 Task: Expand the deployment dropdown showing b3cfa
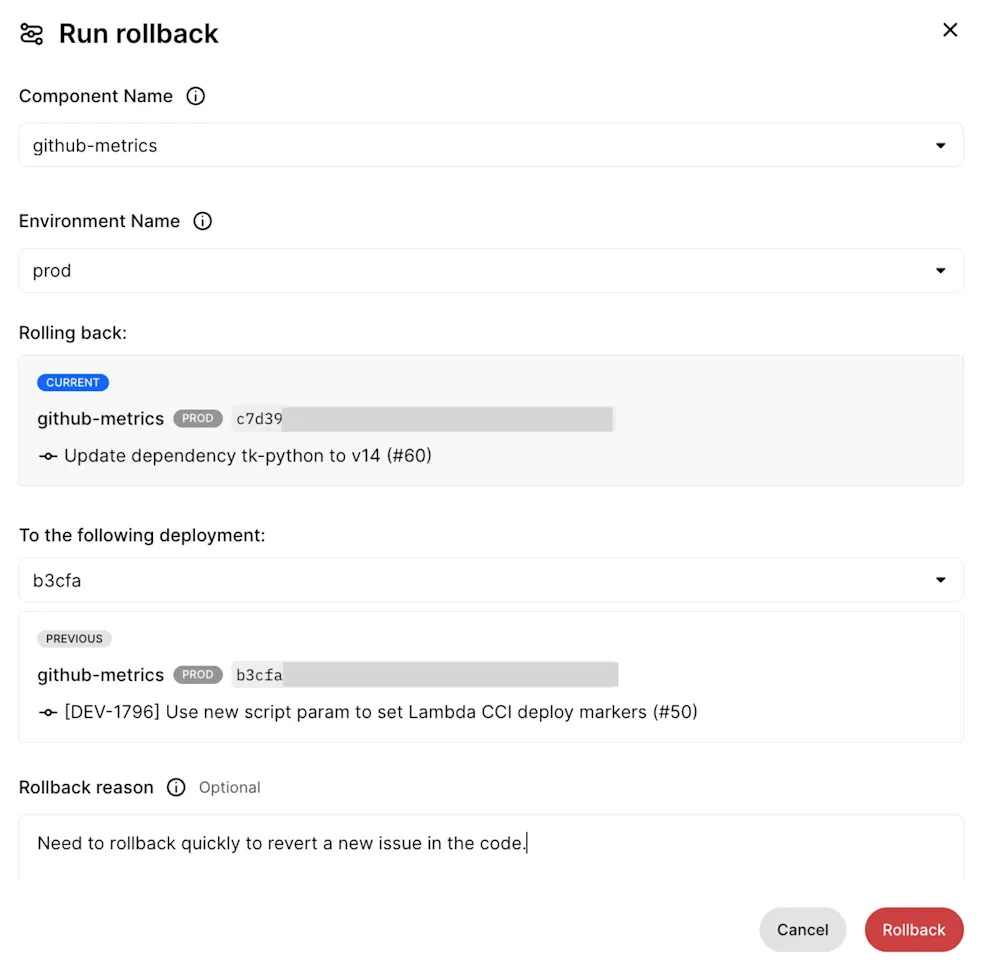[490, 580]
